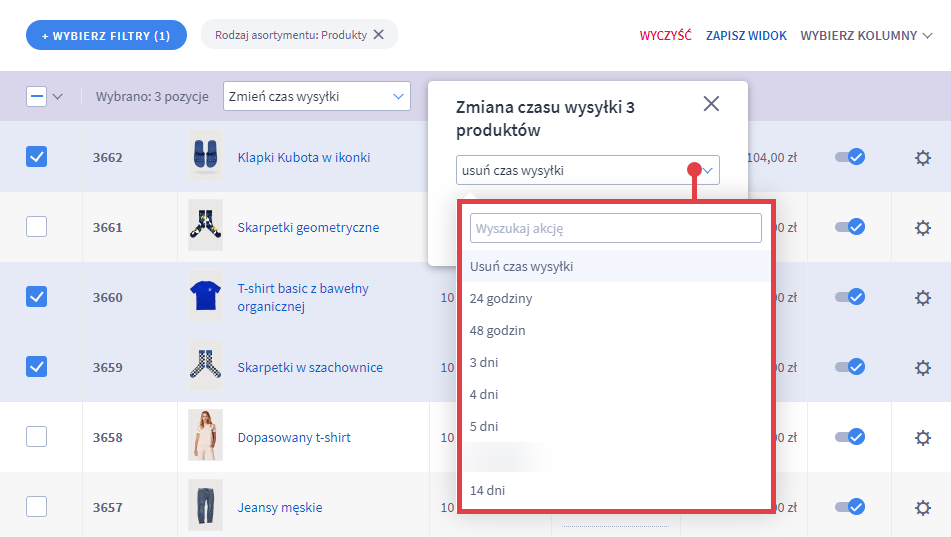951x537 pixels.
Task: Click gear icon for Jeansy męskie row
Action: pyautogui.click(x=923, y=507)
